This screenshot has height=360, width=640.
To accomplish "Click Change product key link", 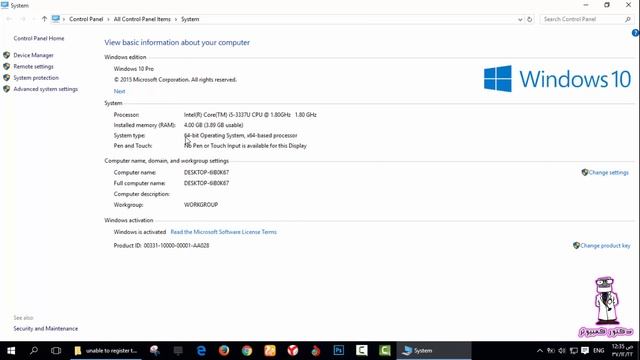I will [x=605, y=246].
